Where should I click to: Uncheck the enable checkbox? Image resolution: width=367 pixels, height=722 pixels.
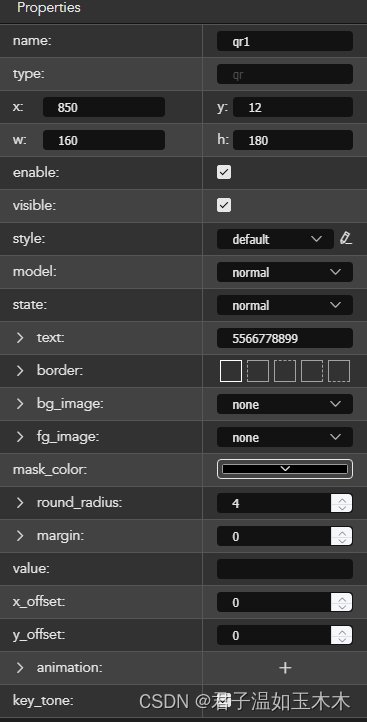pyautogui.click(x=224, y=172)
